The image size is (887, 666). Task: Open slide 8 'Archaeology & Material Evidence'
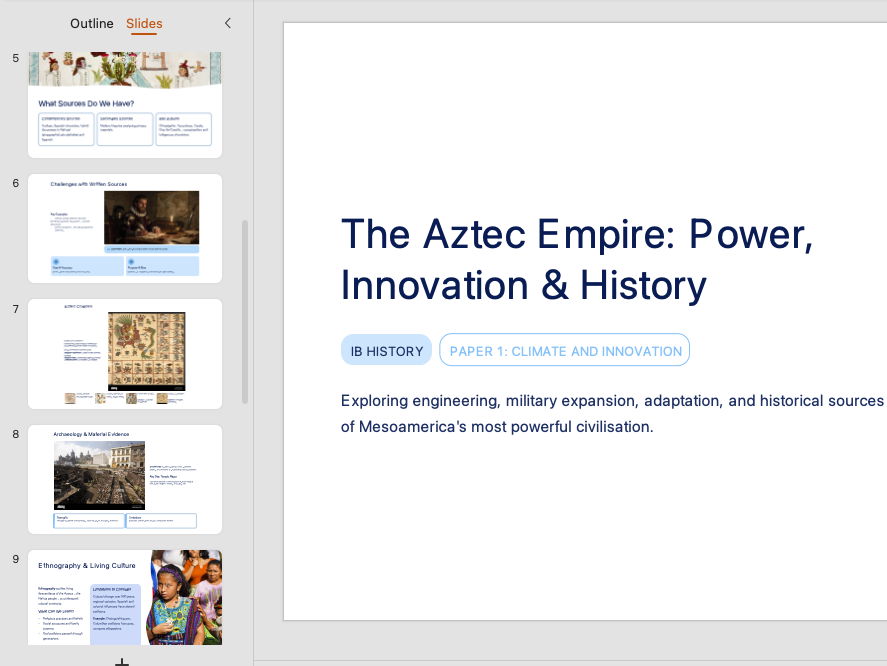pyautogui.click(x=124, y=478)
